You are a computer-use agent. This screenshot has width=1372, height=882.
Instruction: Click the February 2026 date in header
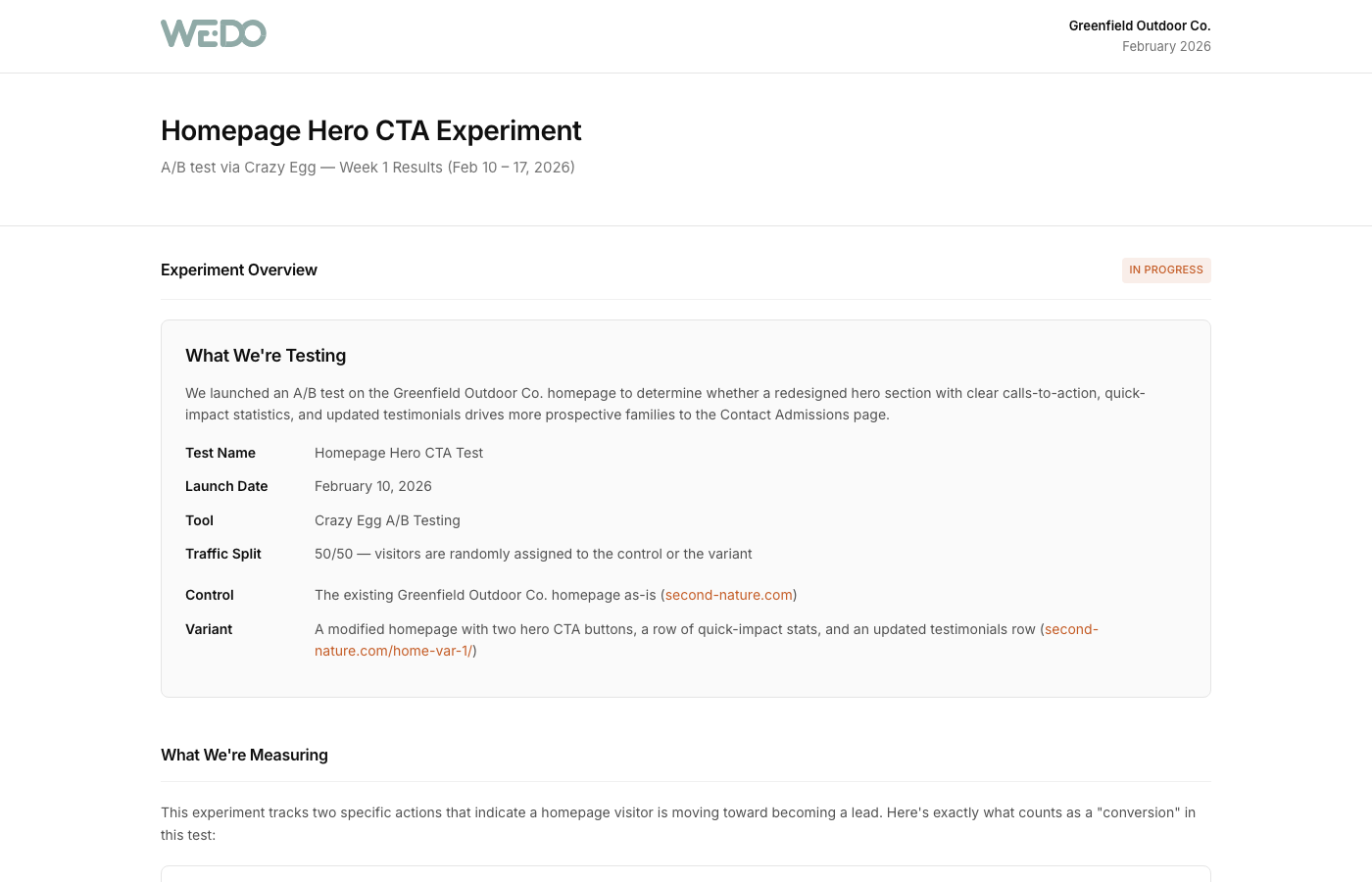pos(1166,46)
